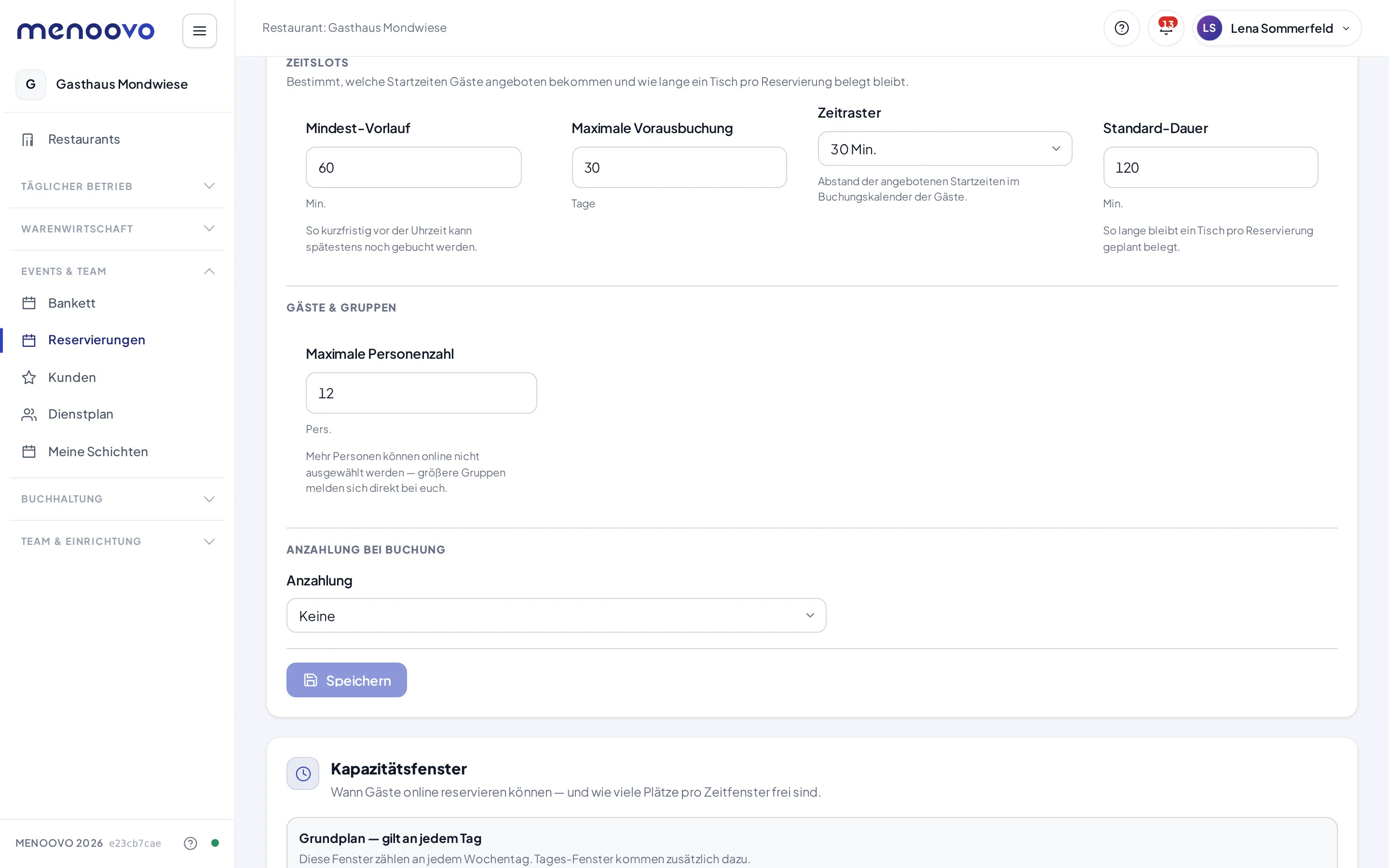Expand the Täglicher Betrieb section
Screen dimensions: 1389x868
117,186
